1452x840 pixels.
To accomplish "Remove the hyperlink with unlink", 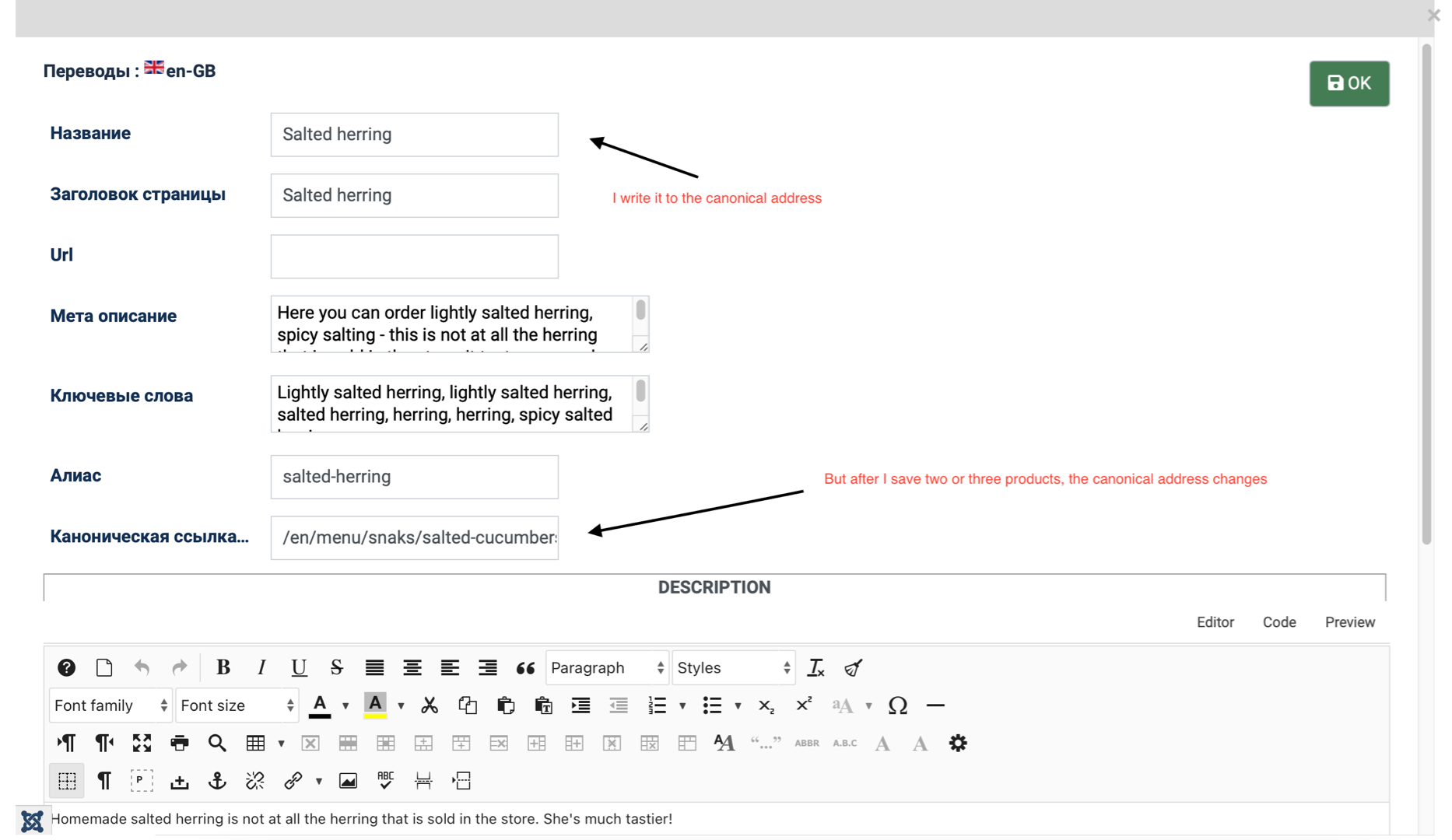I will 255,780.
